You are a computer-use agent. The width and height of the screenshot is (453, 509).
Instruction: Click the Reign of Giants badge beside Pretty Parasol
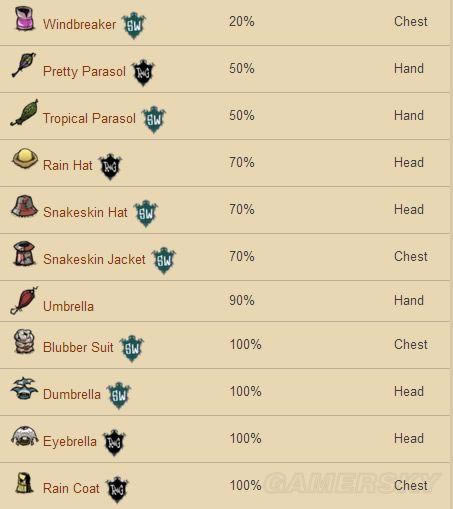coord(143,72)
